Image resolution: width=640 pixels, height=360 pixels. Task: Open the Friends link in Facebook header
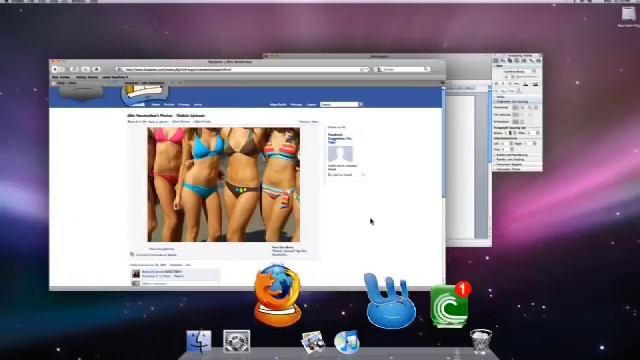click(x=184, y=104)
